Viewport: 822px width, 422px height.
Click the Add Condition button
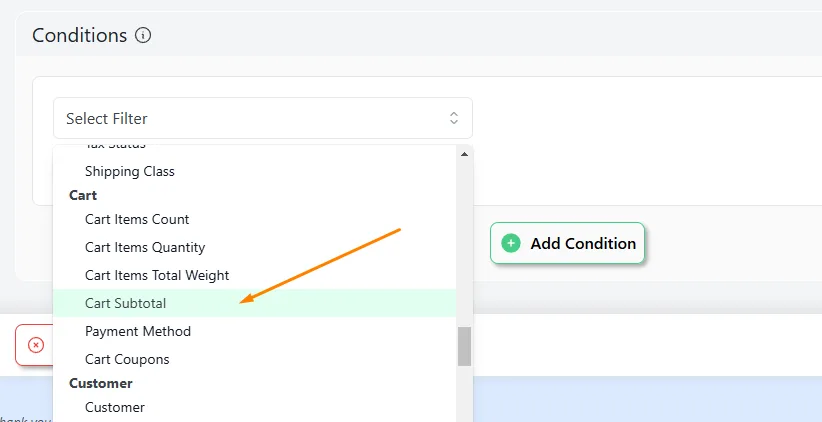(567, 243)
